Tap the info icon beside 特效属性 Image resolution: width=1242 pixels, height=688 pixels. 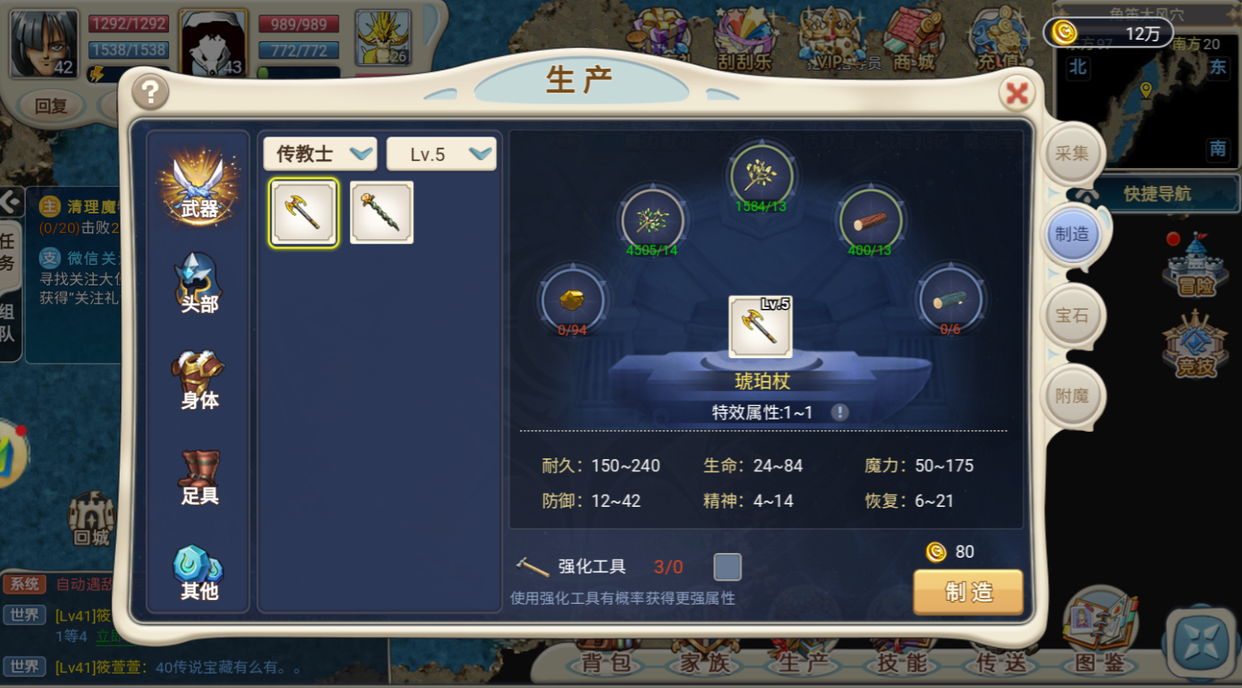point(840,412)
